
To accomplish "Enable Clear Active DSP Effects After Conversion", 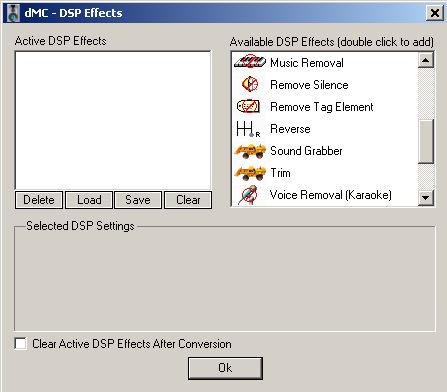I will click(x=21, y=344).
